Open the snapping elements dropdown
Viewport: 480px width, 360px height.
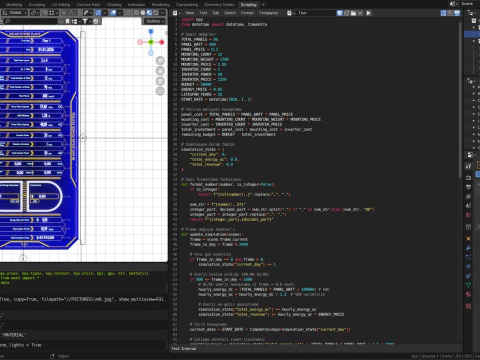tap(54, 13)
